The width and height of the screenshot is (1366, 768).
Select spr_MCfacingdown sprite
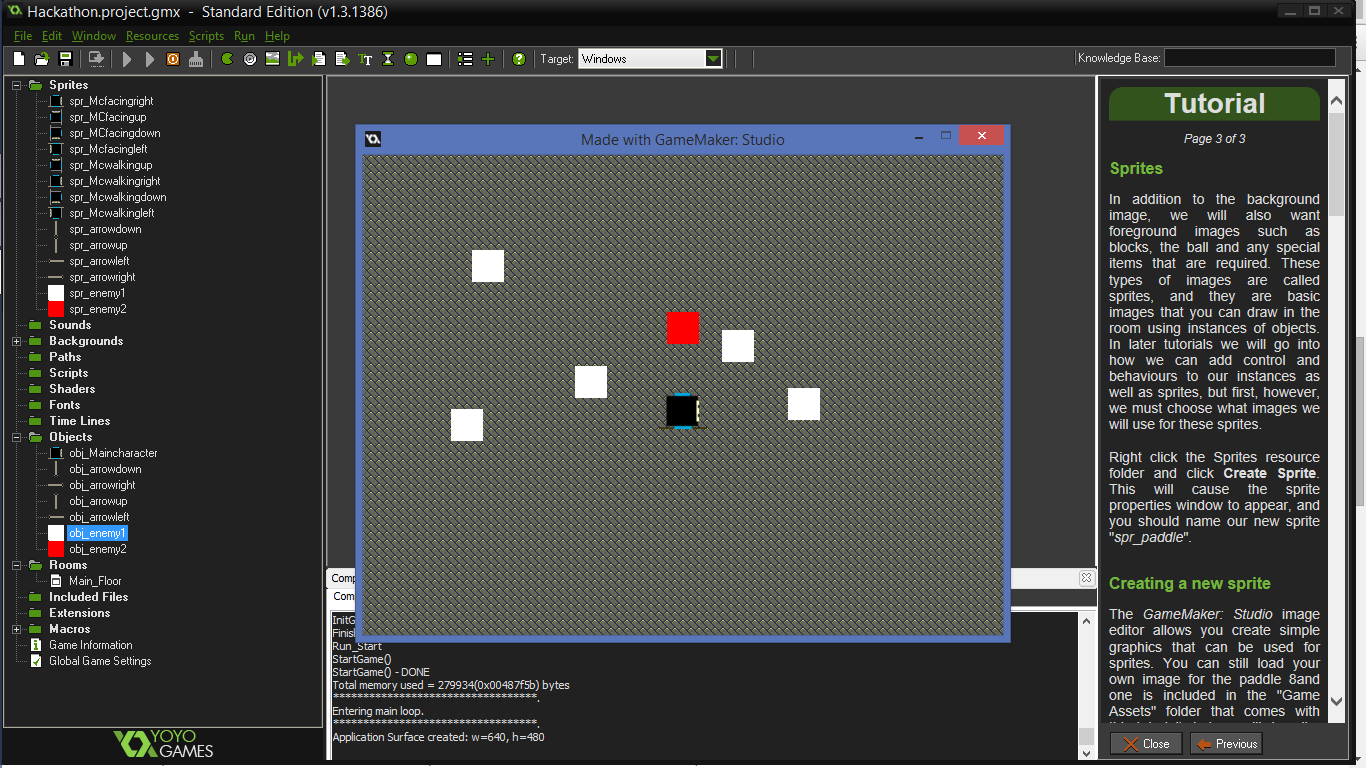pyautogui.click(x=114, y=133)
